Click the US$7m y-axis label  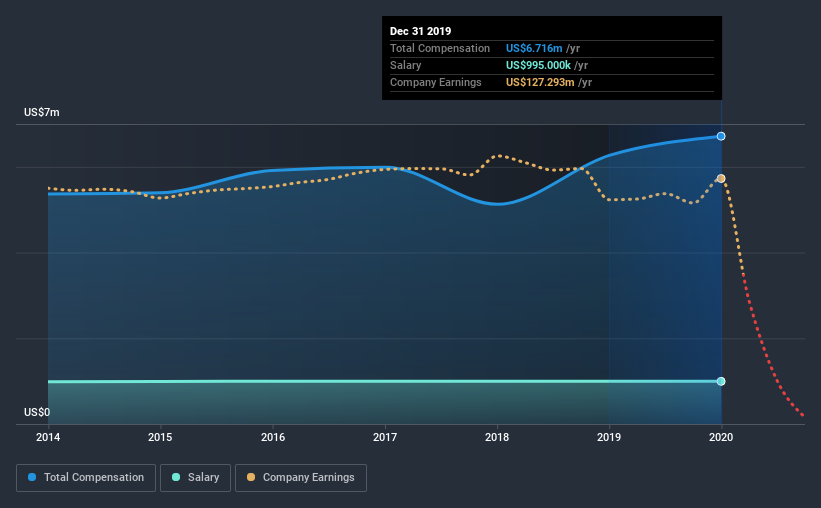coord(42,113)
